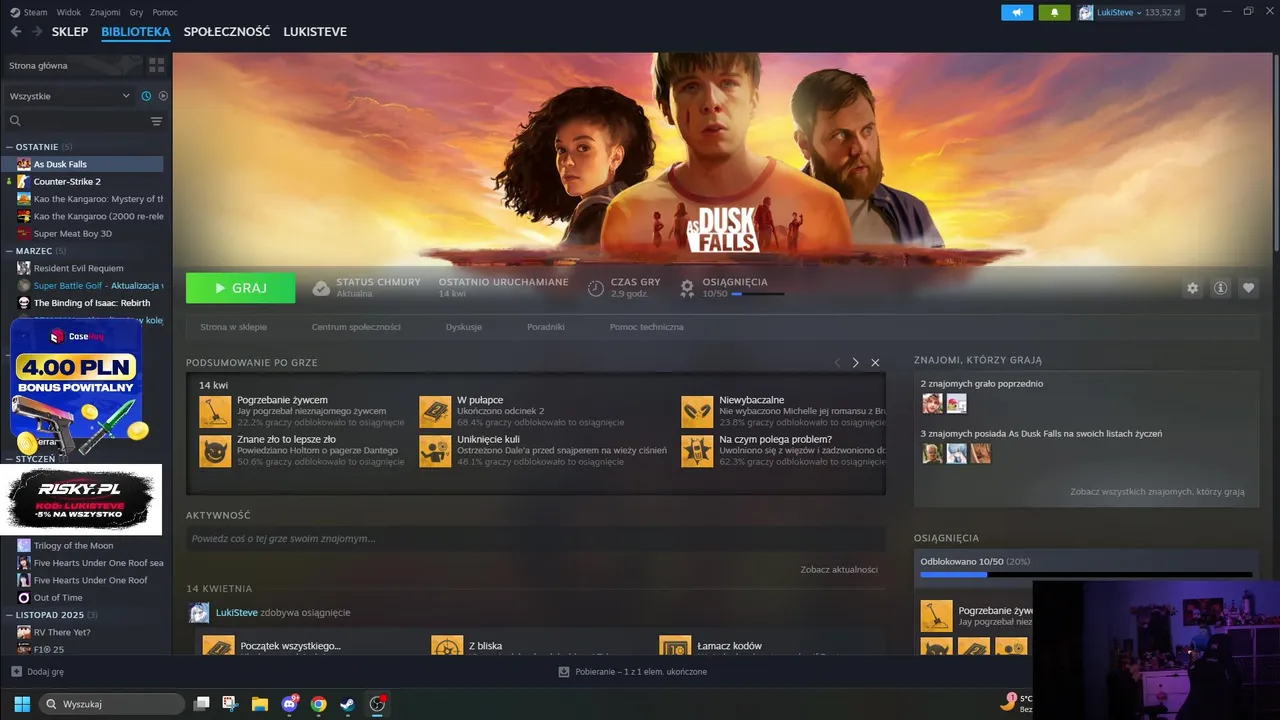1280x720 pixels.
Task: Sort by recent activity clock icon
Action: tap(146, 96)
